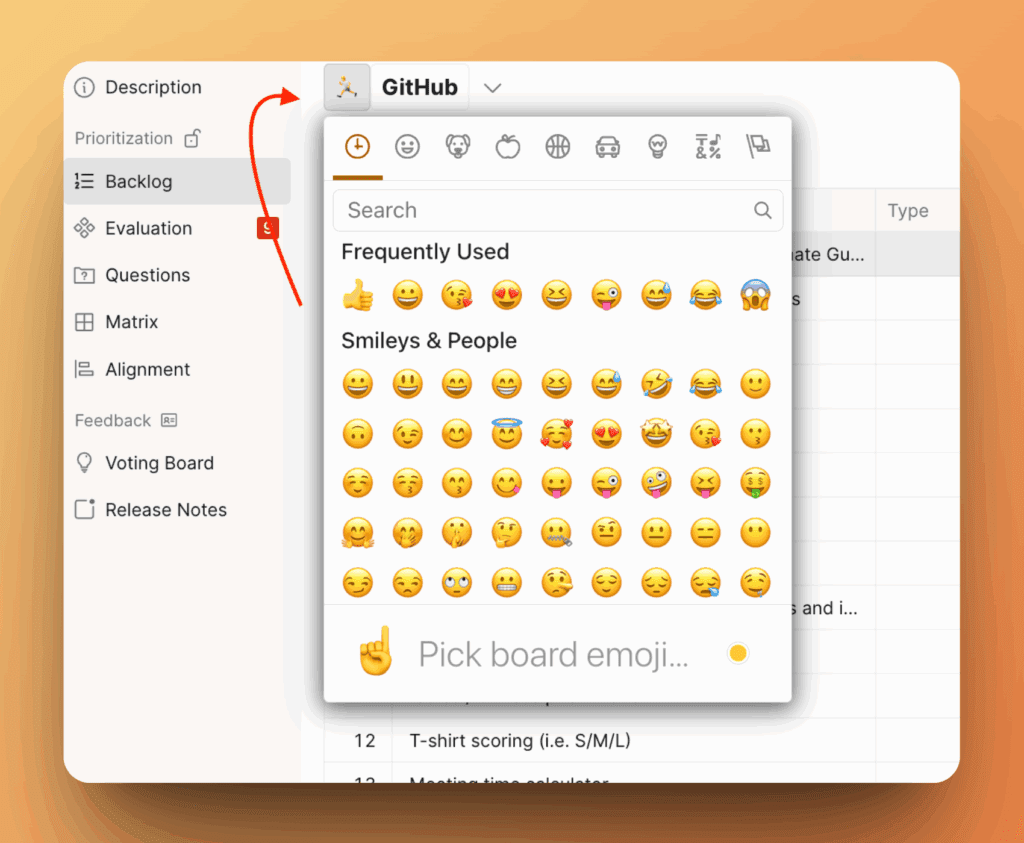Switch to Smileys & People emoji category
Viewport: 1024px width, 843px height.
click(x=407, y=147)
